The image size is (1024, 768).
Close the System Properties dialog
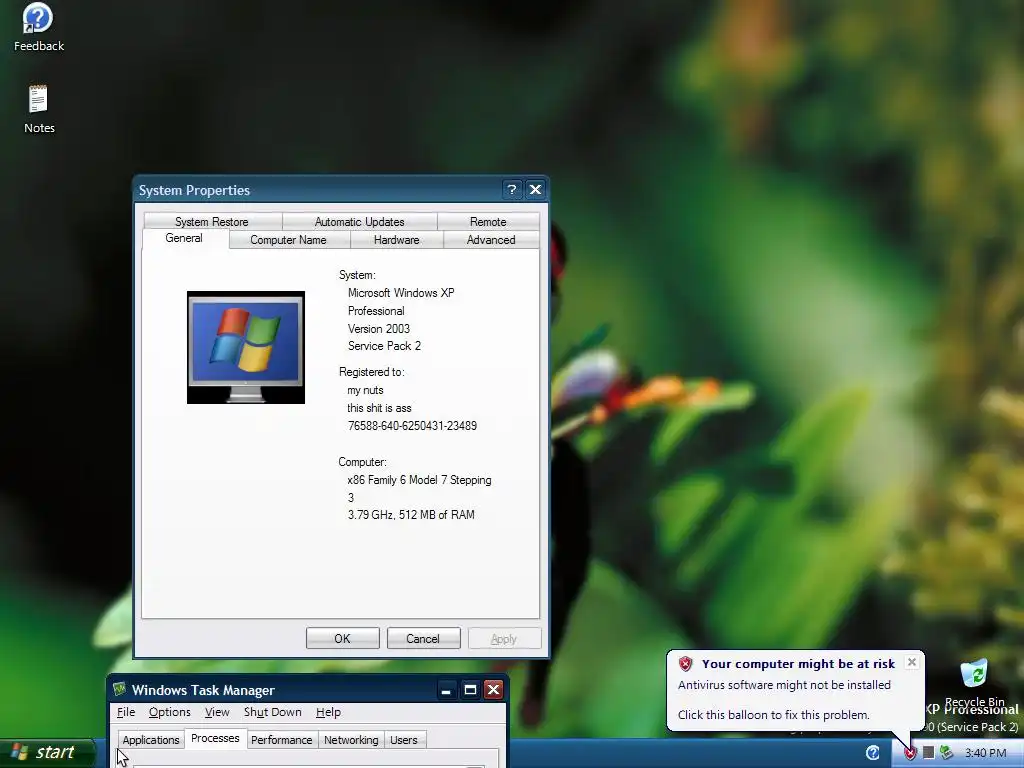536,189
